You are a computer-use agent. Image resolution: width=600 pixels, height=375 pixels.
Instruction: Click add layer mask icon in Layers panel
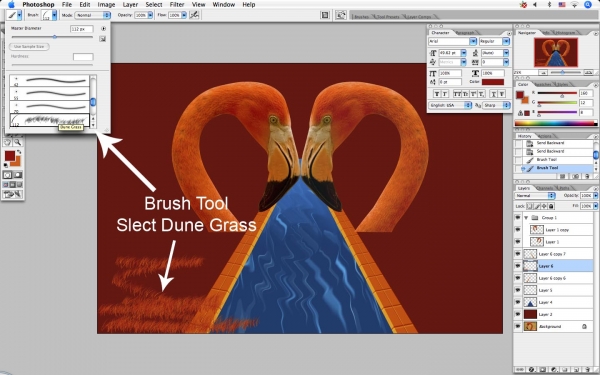point(543,370)
